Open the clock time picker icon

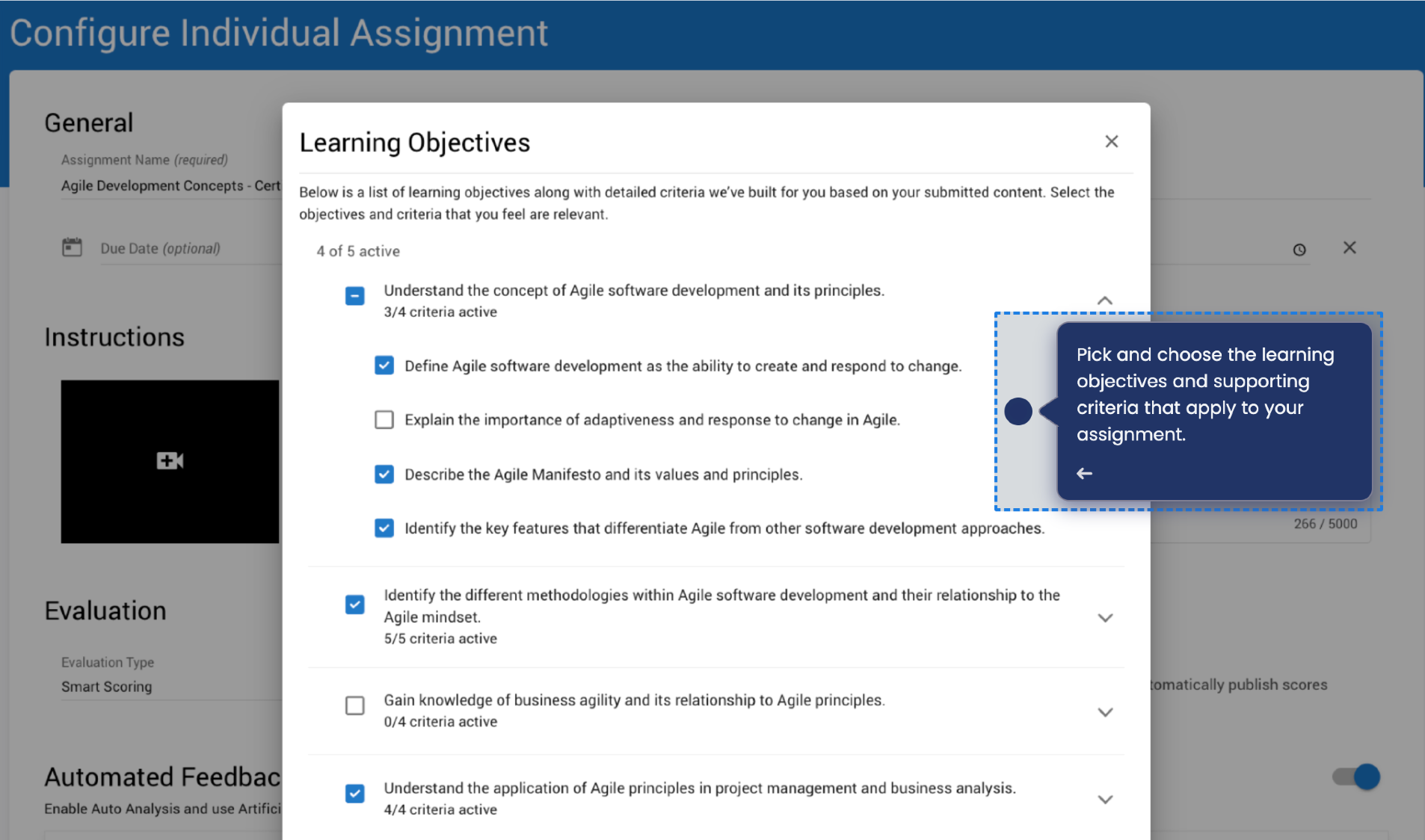[x=1299, y=249]
